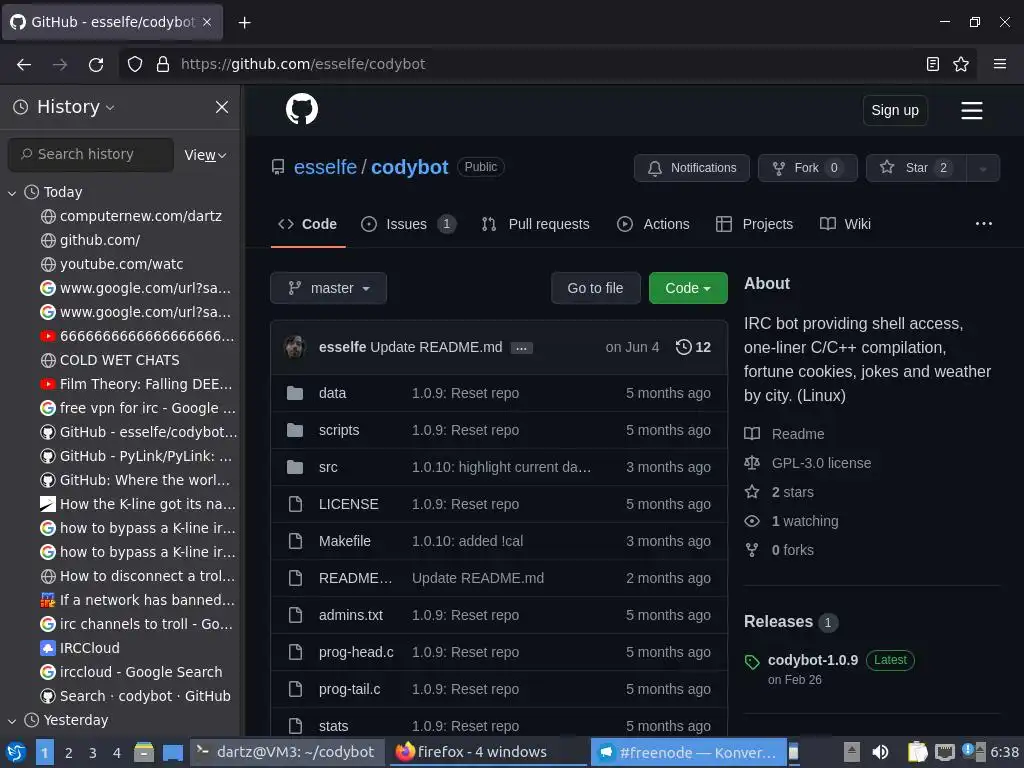Open the Projects tab
1024x768 pixels.
point(754,224)
